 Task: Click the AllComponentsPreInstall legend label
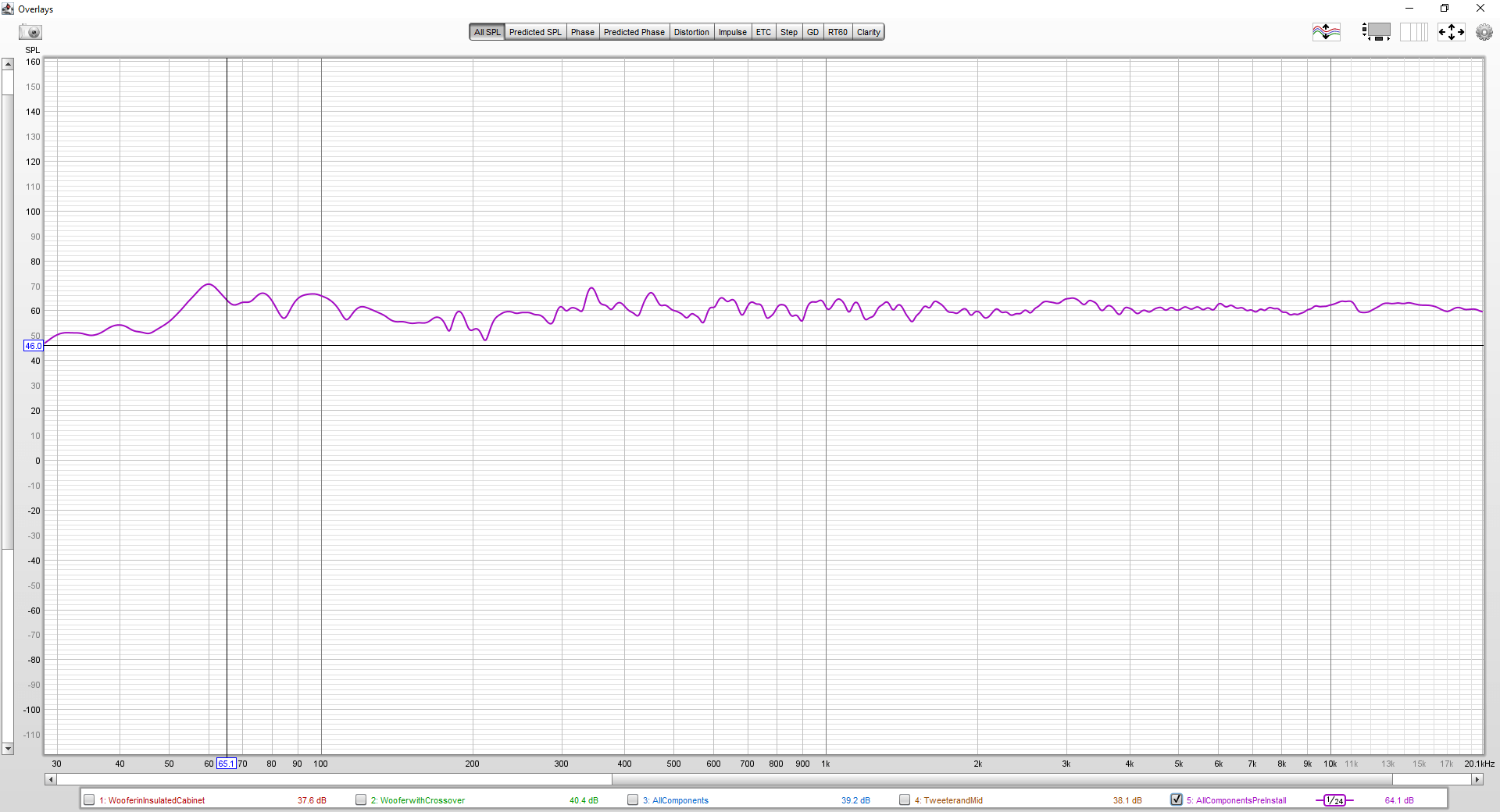(x=1236, y=800)
